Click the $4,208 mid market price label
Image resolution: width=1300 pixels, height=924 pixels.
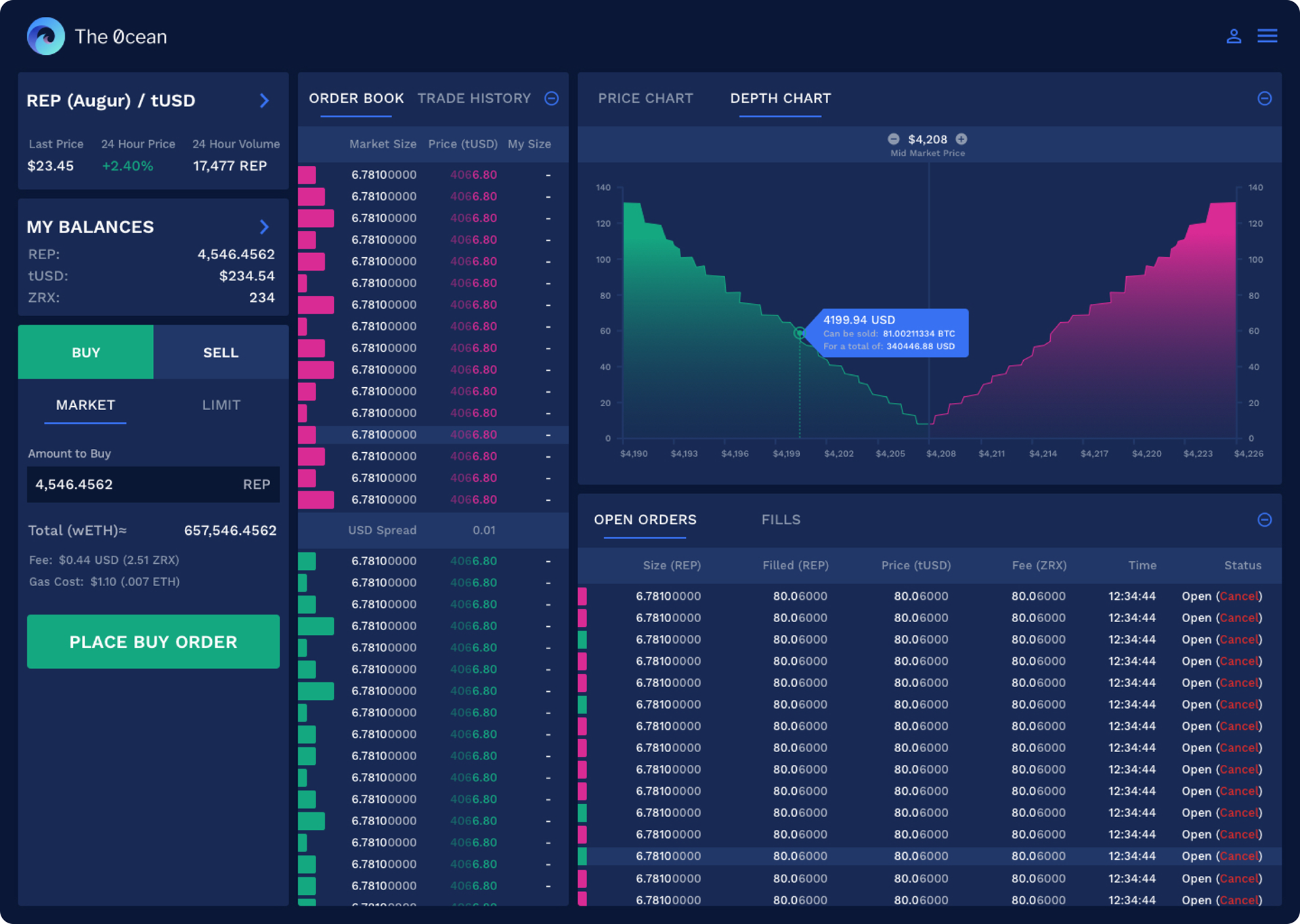click(x=928, y=139)
